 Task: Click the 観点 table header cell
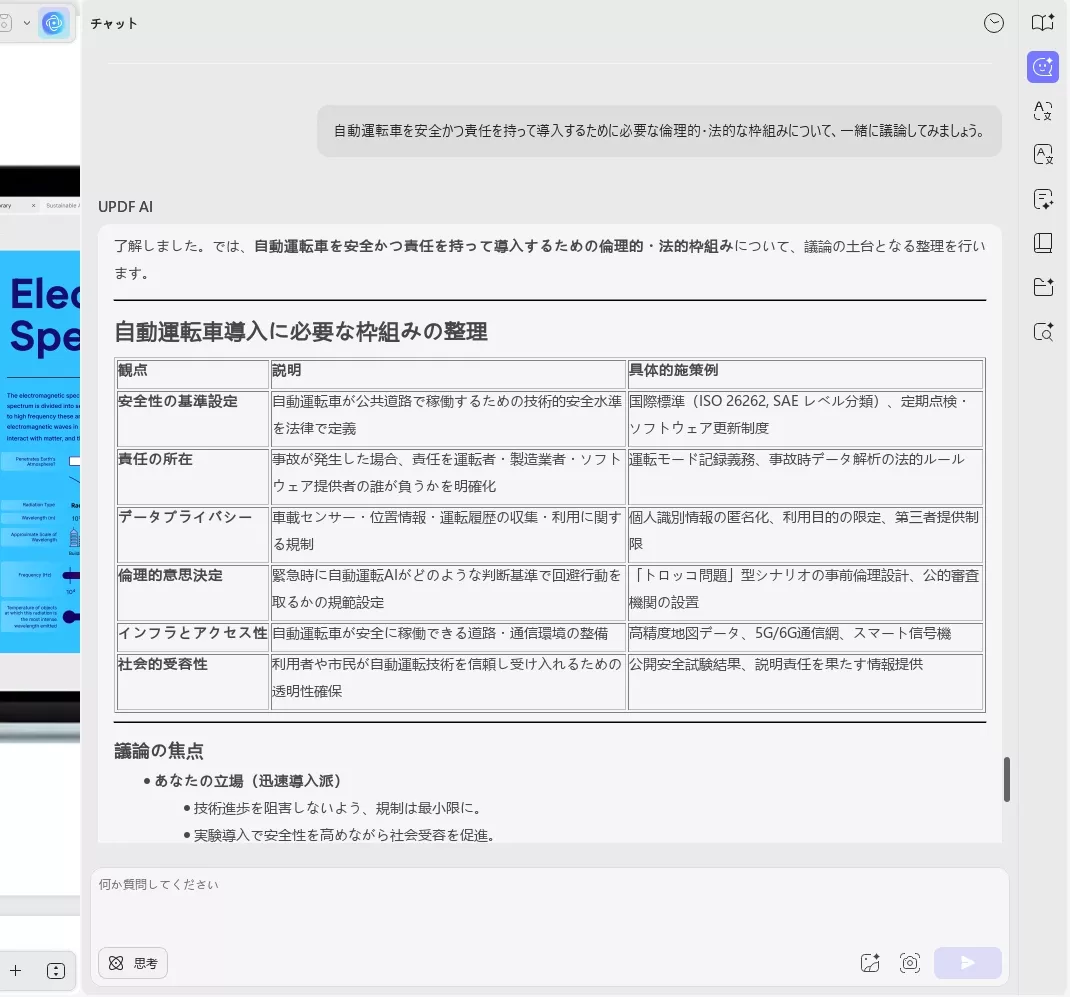(192, 374)
